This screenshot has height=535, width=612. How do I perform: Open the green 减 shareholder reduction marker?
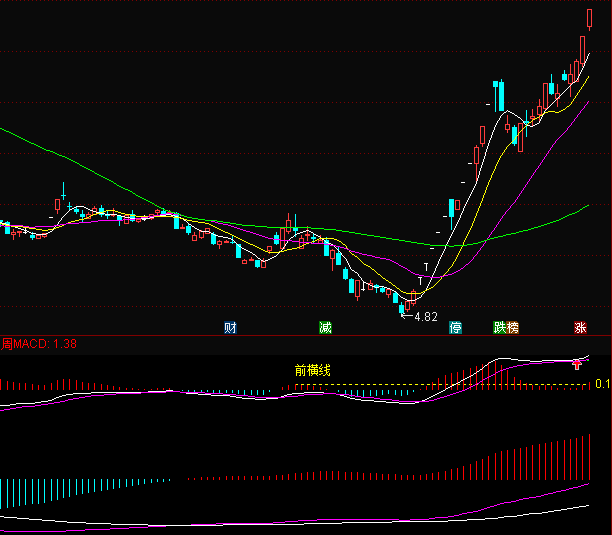pos(325,328)
